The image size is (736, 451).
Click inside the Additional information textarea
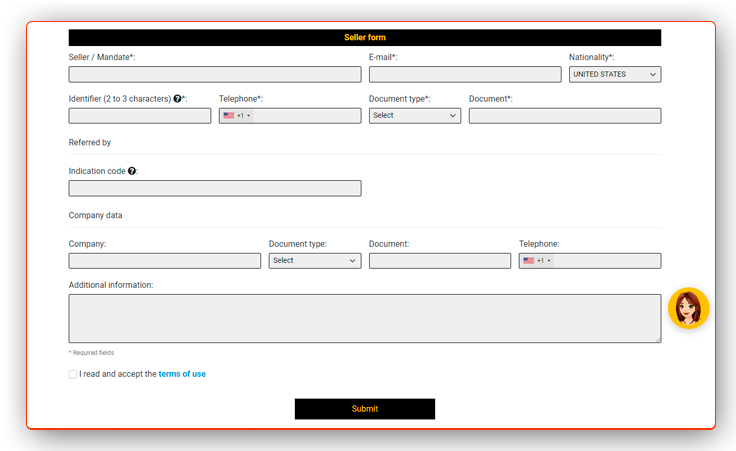(365, 318)
